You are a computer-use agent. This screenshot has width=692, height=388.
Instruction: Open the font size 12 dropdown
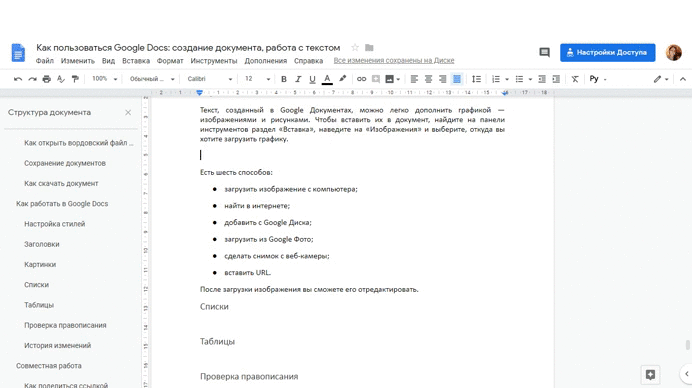click(257, 79)
